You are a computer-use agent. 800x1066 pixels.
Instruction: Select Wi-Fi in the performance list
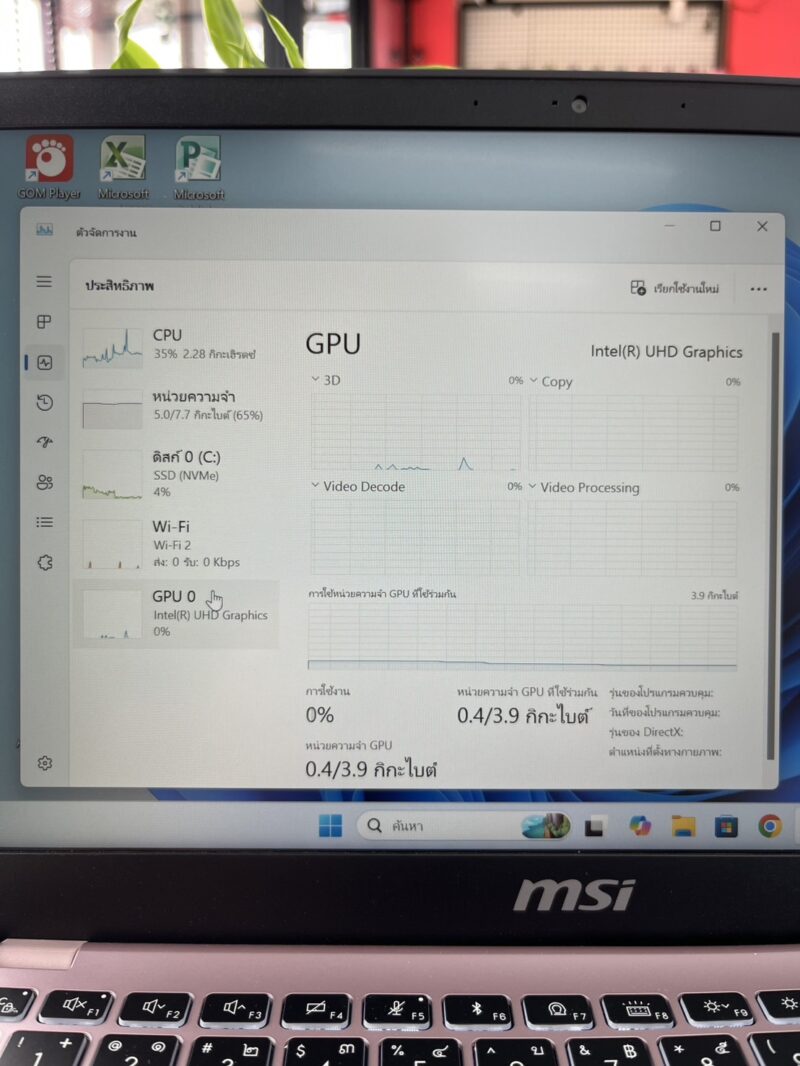(175, 543)
